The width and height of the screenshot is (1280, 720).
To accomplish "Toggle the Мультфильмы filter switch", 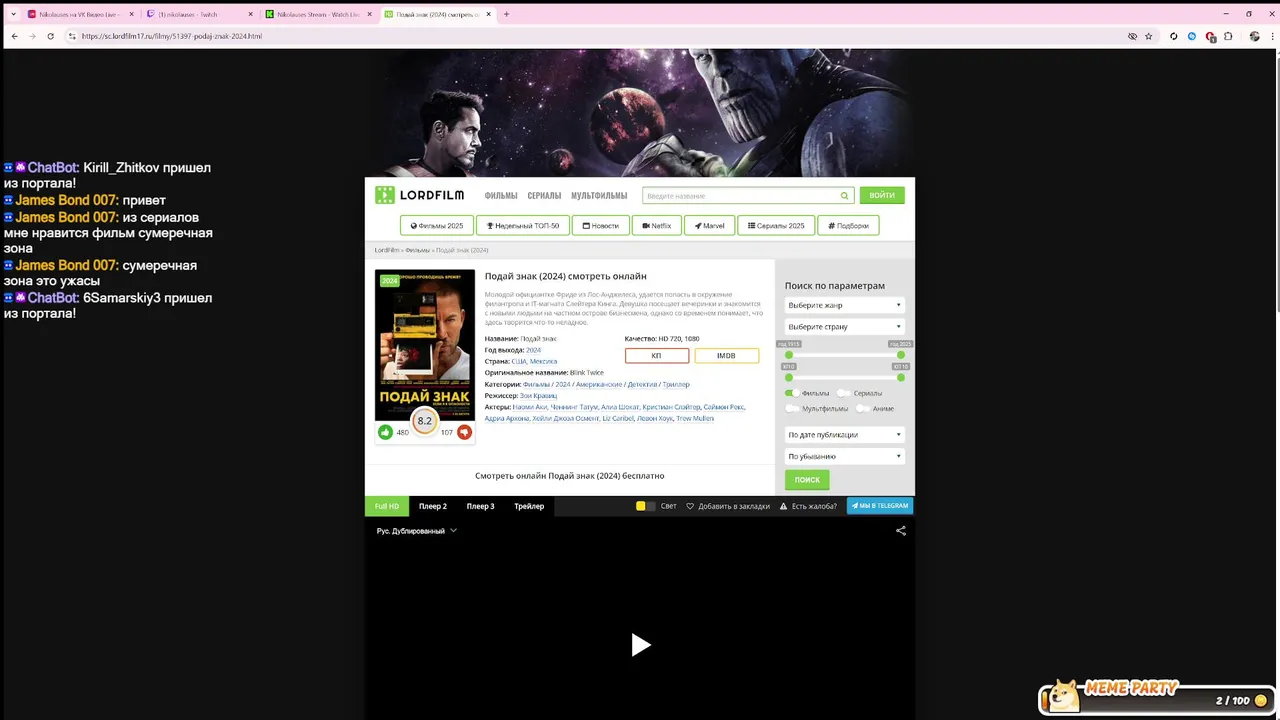I will click(792, 408).
